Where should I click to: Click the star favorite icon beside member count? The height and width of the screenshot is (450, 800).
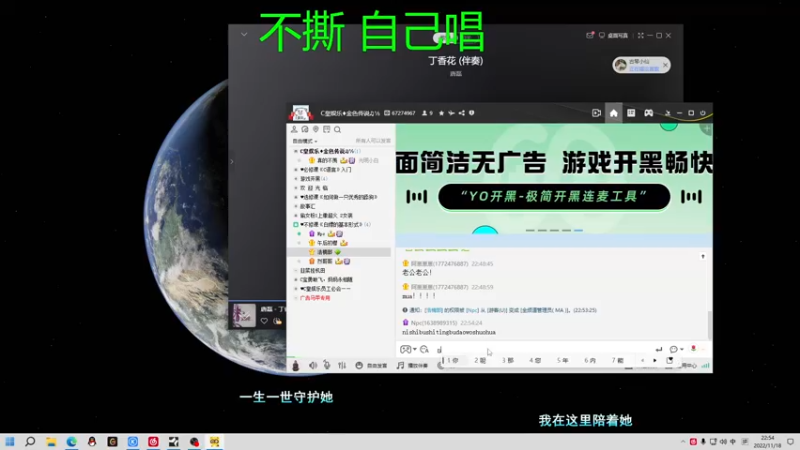441,113
